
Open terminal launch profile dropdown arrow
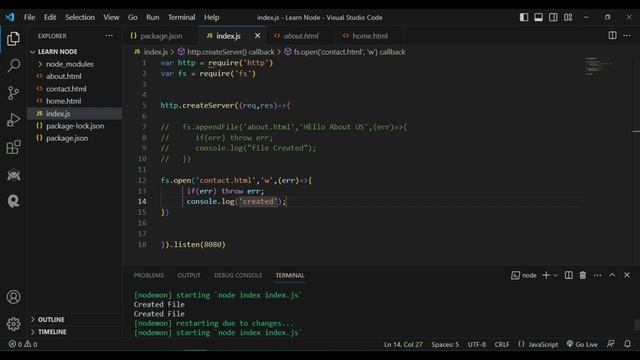pos(555,276)
